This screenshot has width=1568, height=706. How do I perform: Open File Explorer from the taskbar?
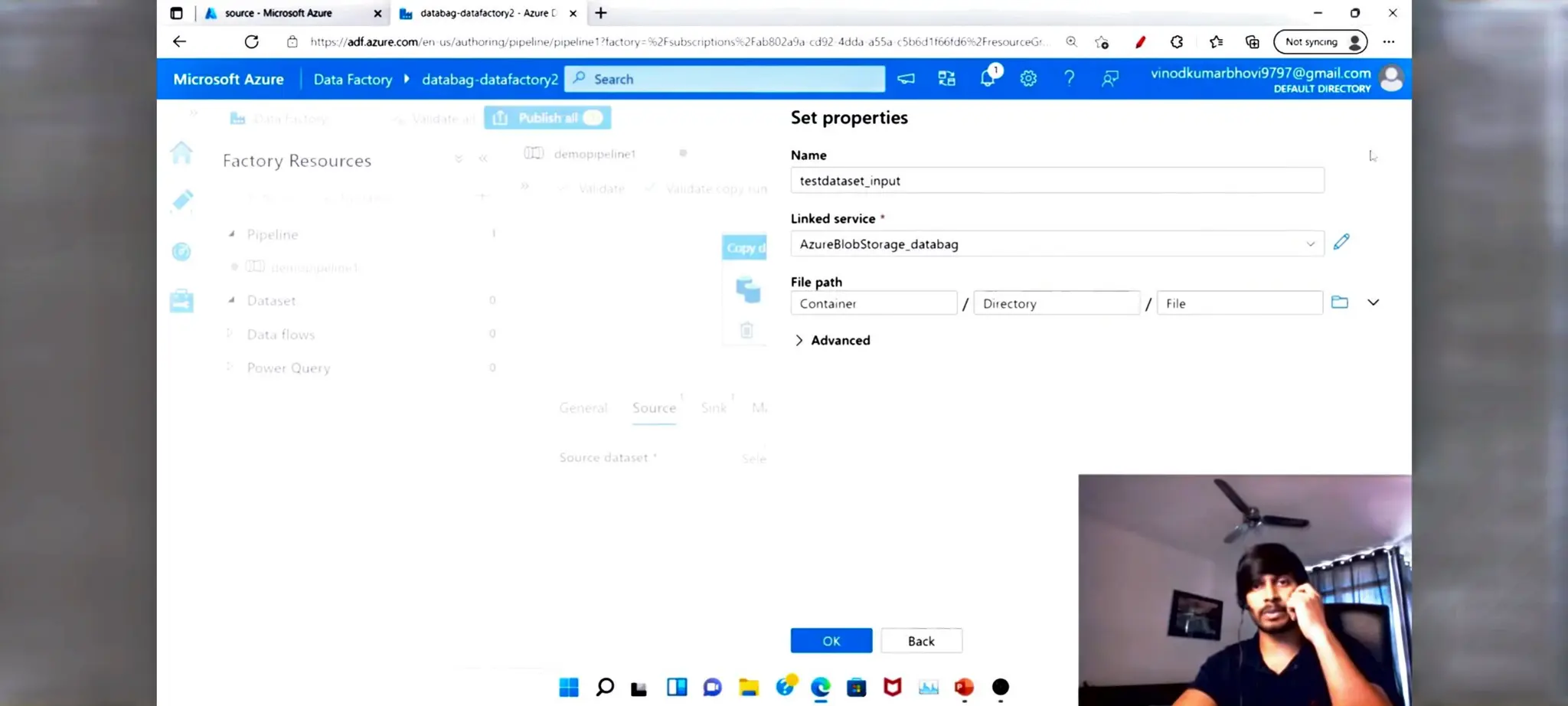pos(749,688)
